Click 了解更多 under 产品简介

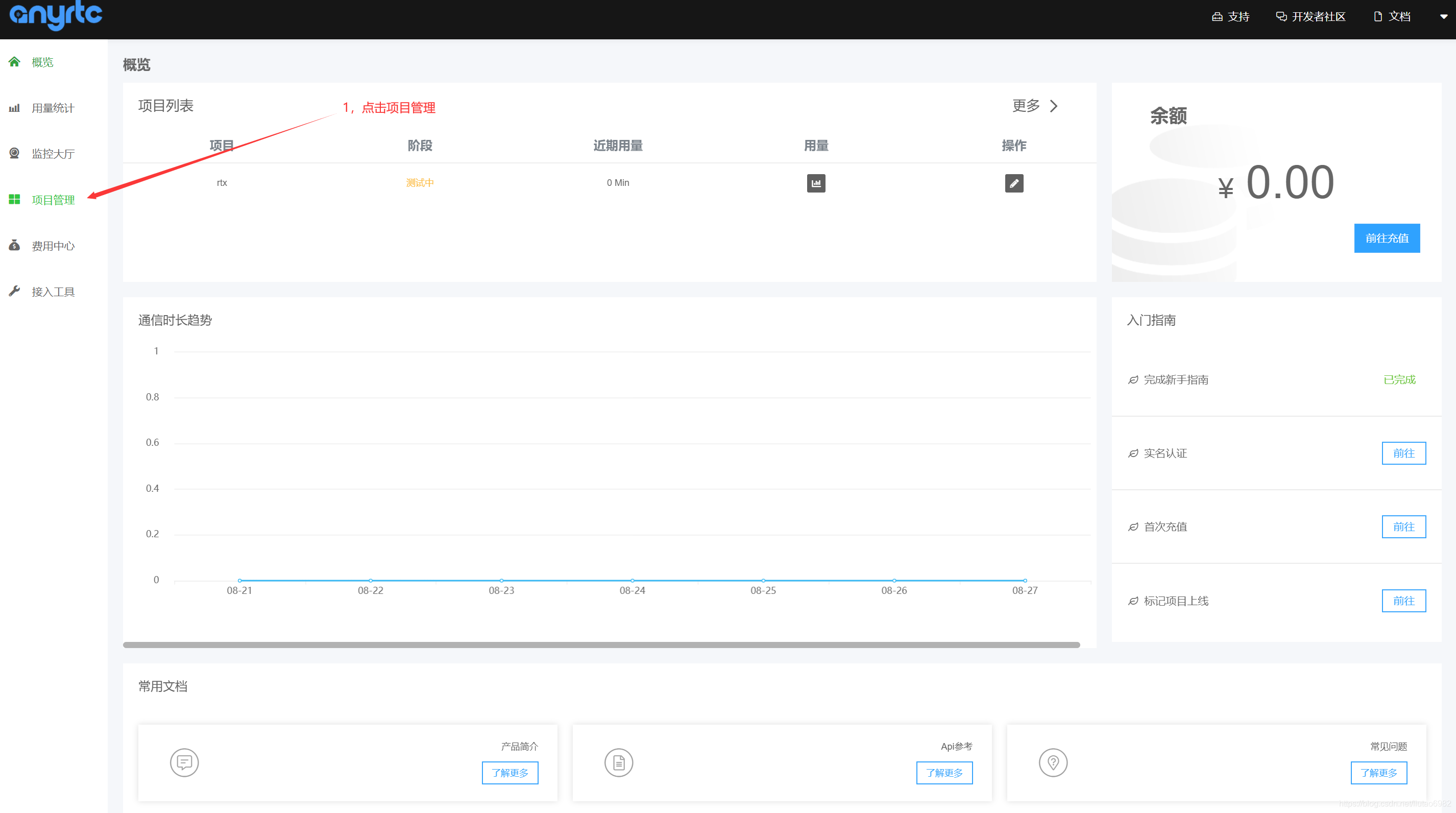(509, 773)
